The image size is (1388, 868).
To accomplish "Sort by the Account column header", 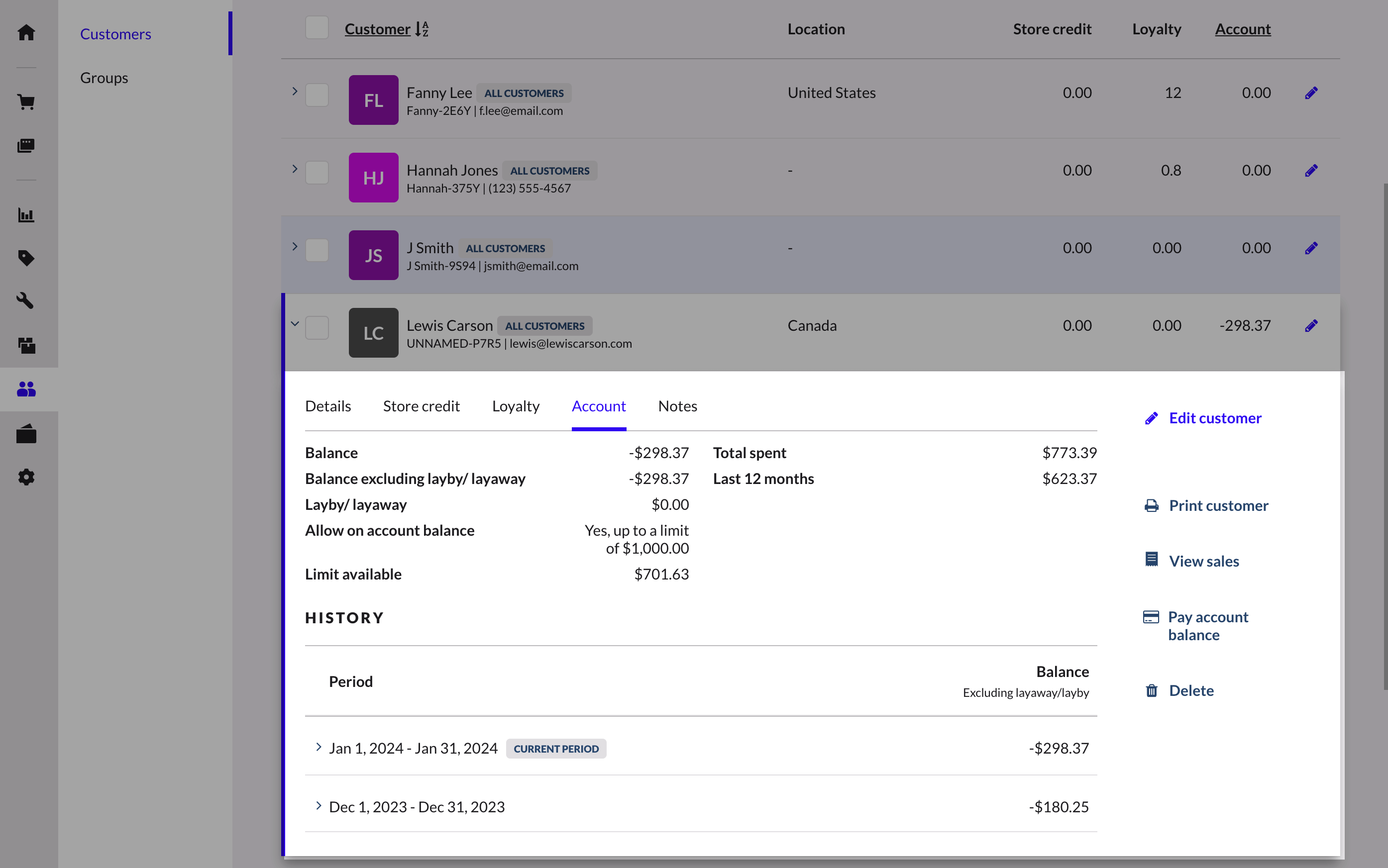I will 1242,29.
